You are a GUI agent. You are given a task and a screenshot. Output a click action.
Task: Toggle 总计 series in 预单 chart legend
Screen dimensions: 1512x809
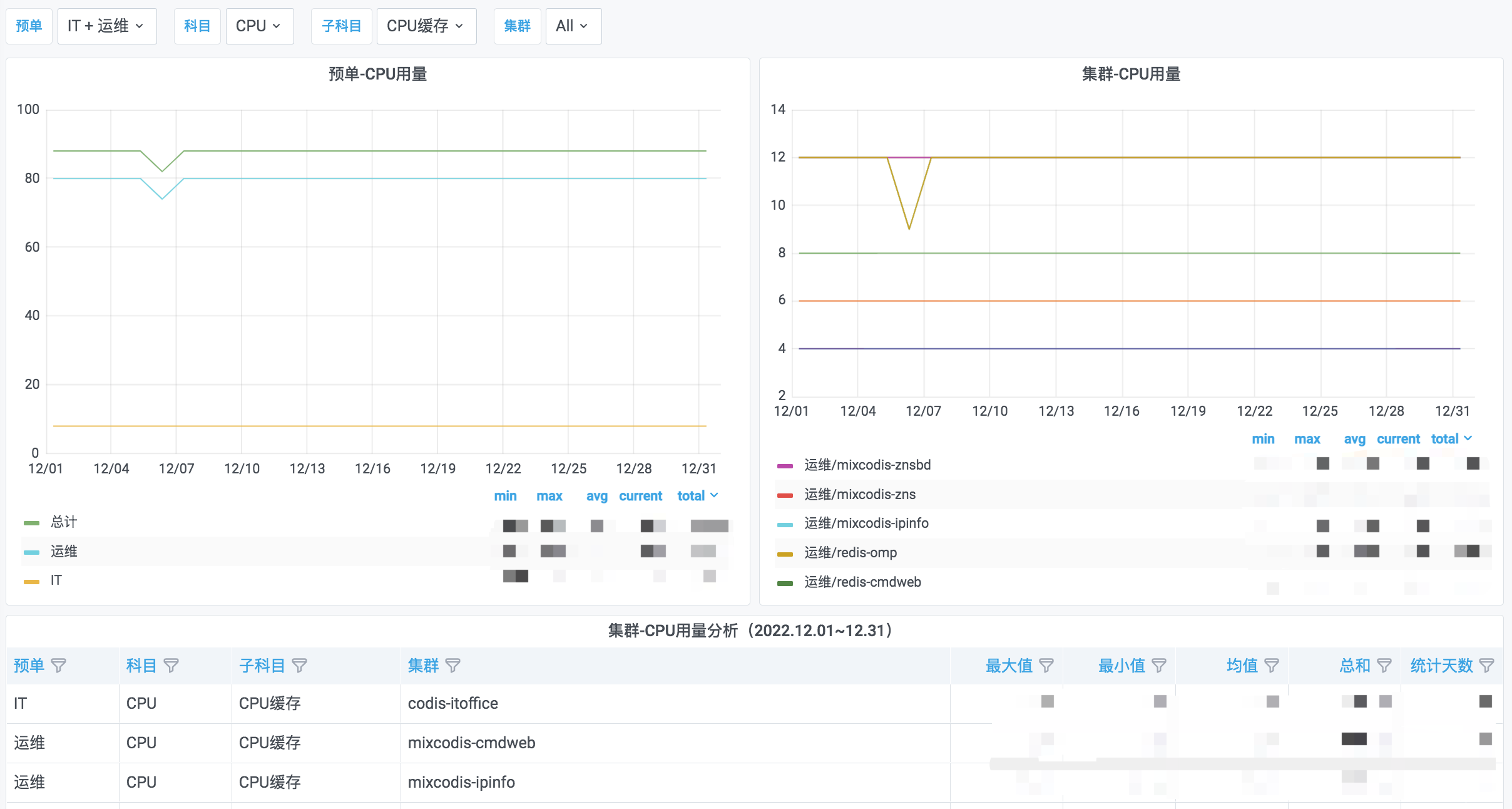[64, 522]
